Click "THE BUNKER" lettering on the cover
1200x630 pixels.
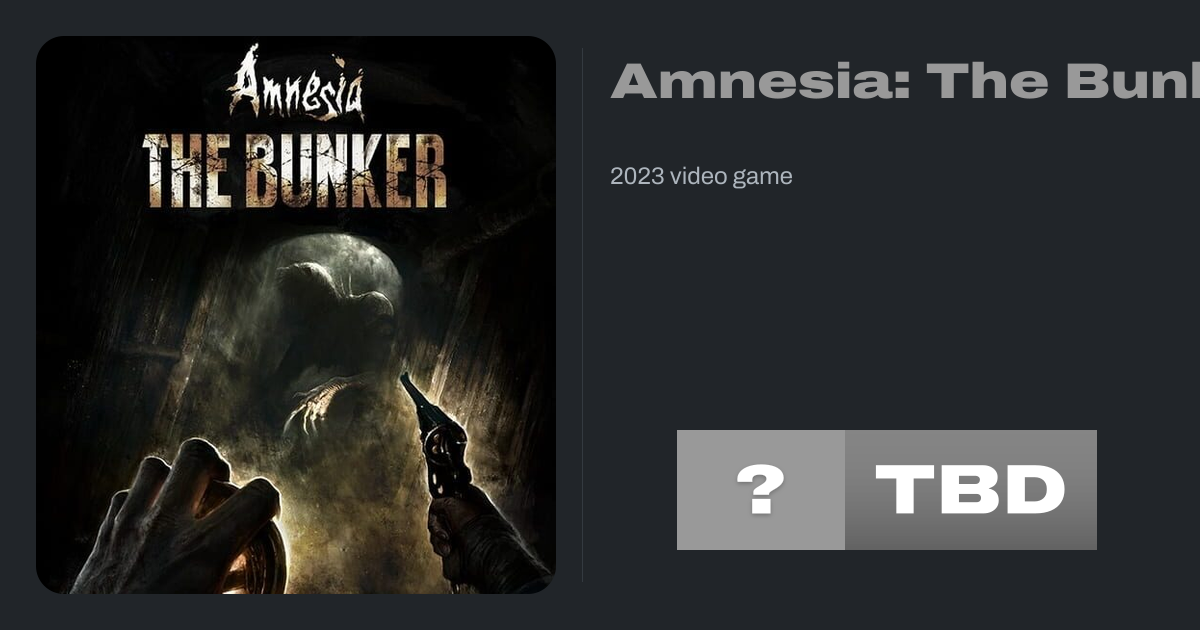295,170
